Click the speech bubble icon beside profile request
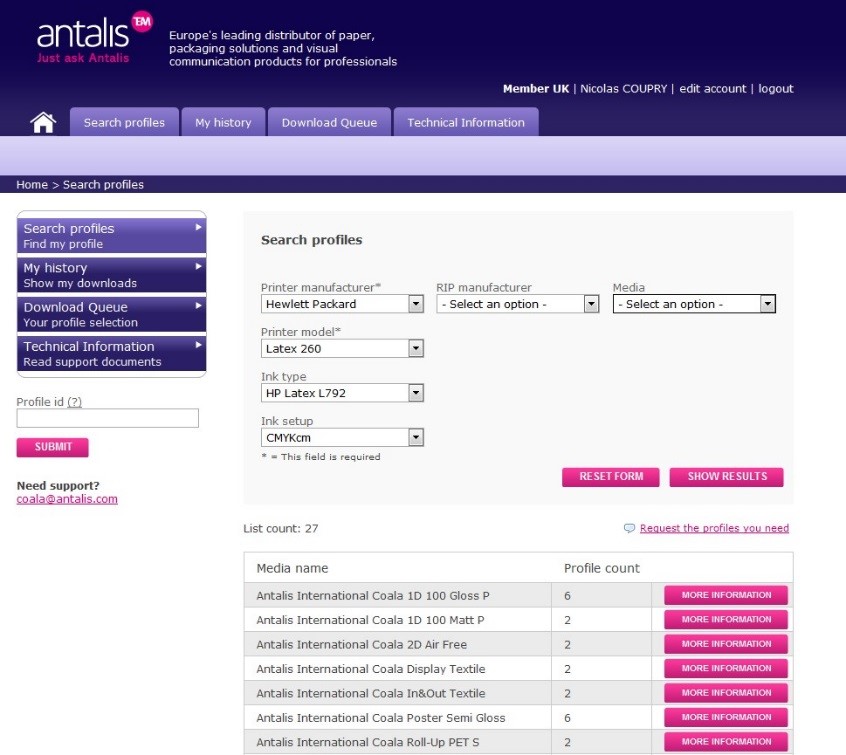This screenshot has height=755, width=846. pyautogui.click(x=629, y=528)
